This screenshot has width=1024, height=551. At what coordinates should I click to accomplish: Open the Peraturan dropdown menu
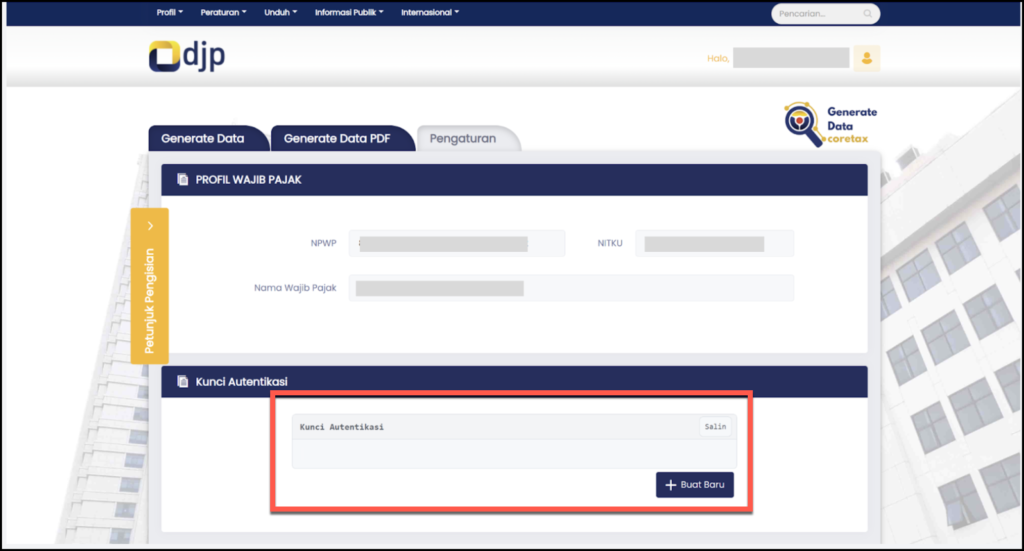223,13
